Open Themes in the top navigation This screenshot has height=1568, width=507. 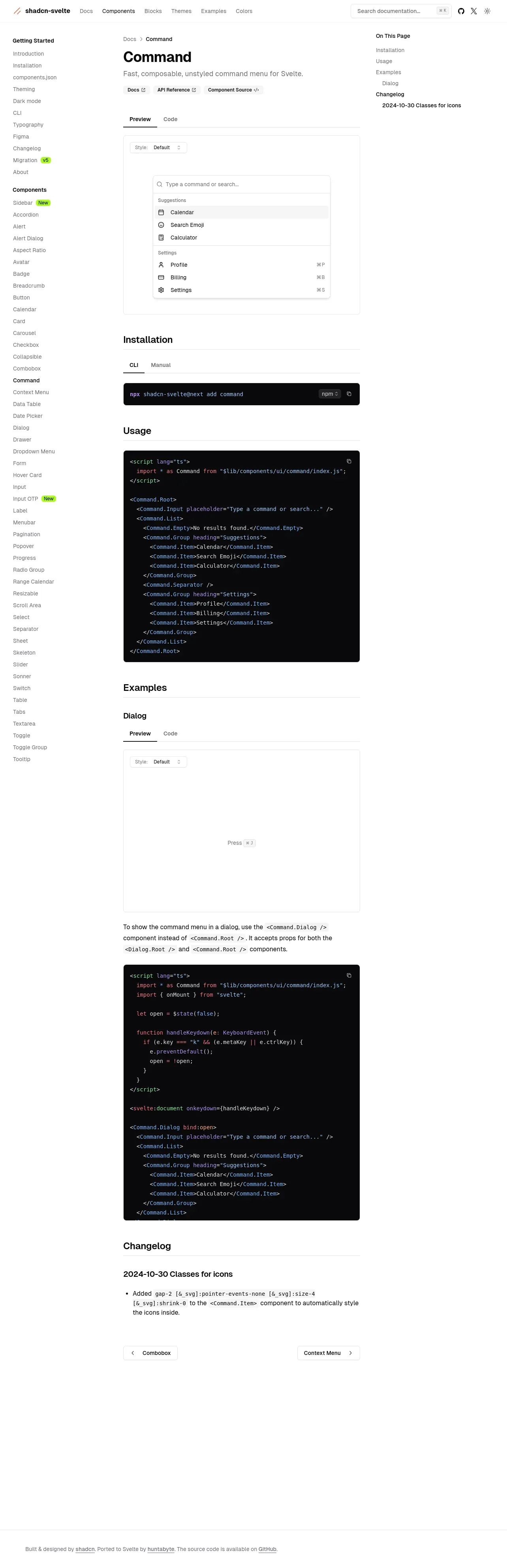pos(181,11)
